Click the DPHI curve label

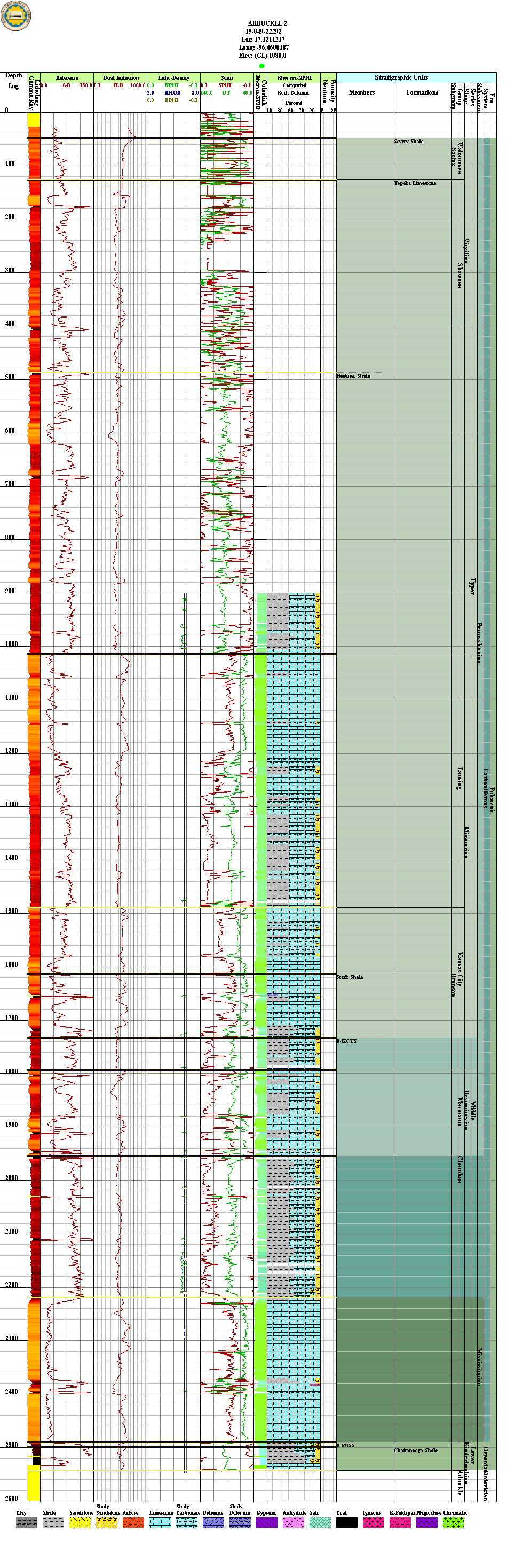click(171, 100)
